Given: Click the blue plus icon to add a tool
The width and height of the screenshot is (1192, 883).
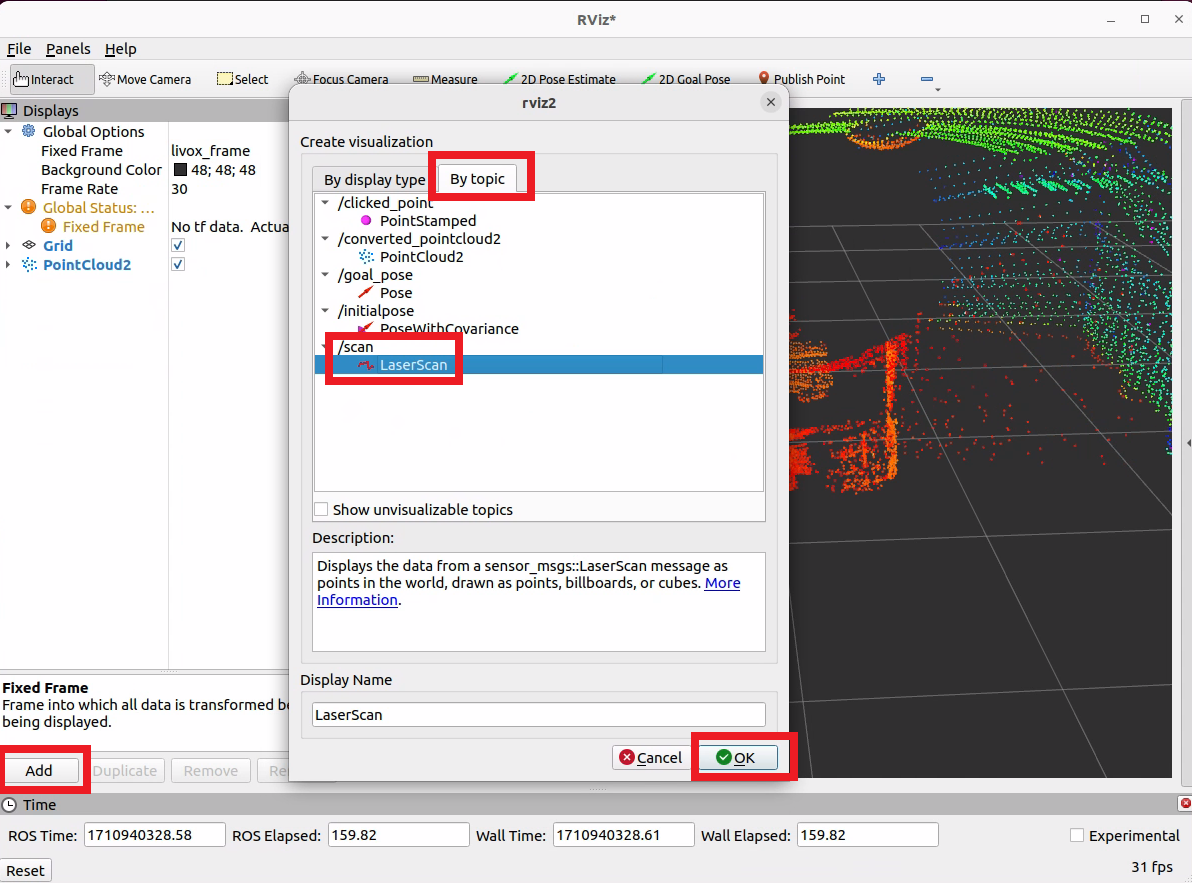Looking at the screenshot, I should point(878,78).
